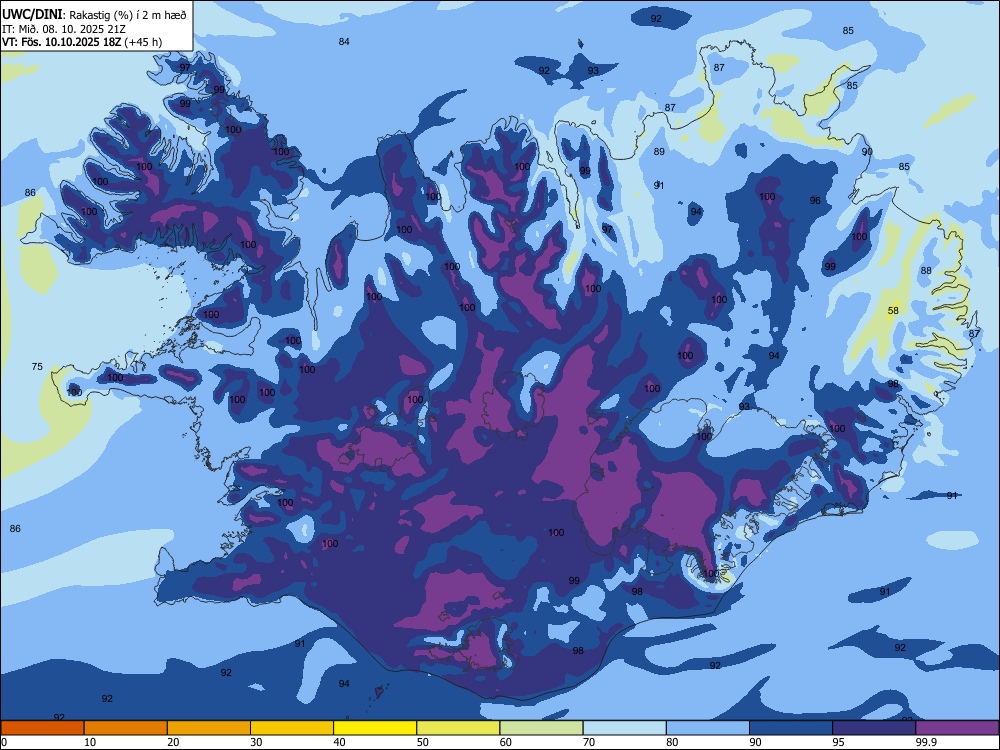Click the '84' humidity value on the map
1000x750 pixels.
point(344,41)
